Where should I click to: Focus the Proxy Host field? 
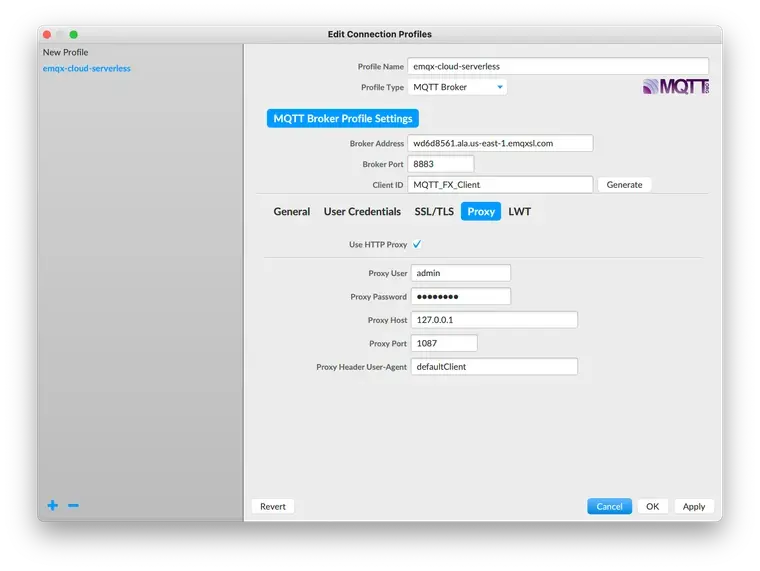click(x=494, y=320)
